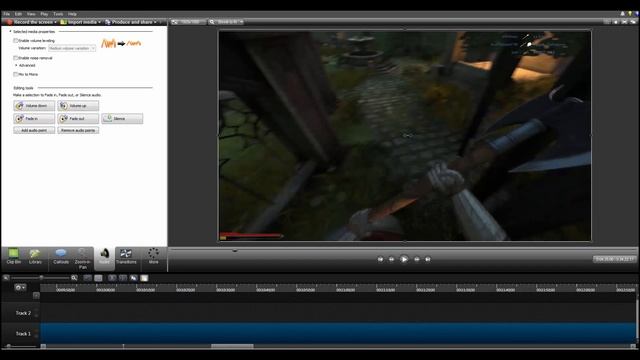Click the editing dimensions button above preview
Image resolution: width=640 pixels, height=360 pixels.
(x=188, y=22)
